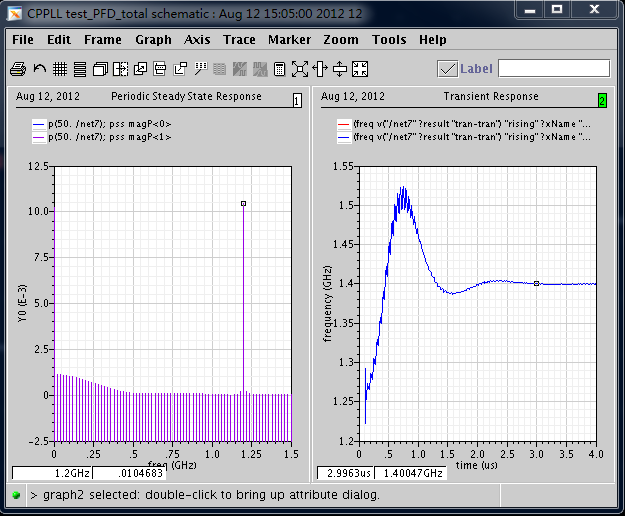Click the Print toolbar icon
The height and width of the screenshot is (516, 625).
(18, 69)
